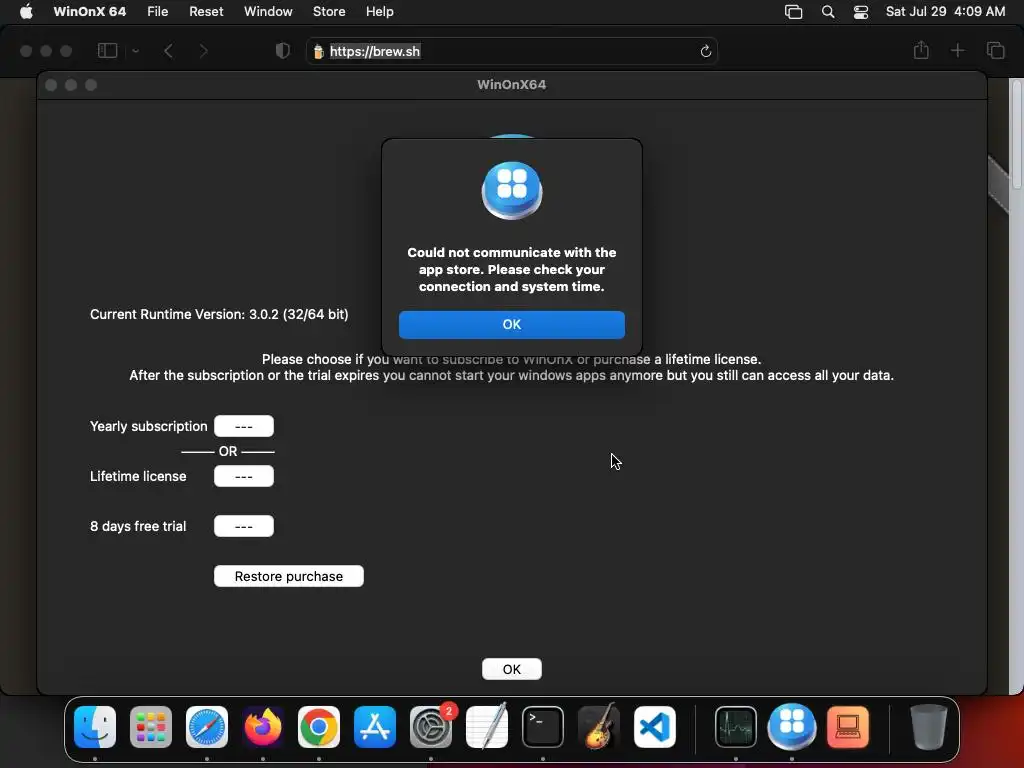Open the Store menu
The width and height of the screenshot is (1024, 768).
[329, 12]
